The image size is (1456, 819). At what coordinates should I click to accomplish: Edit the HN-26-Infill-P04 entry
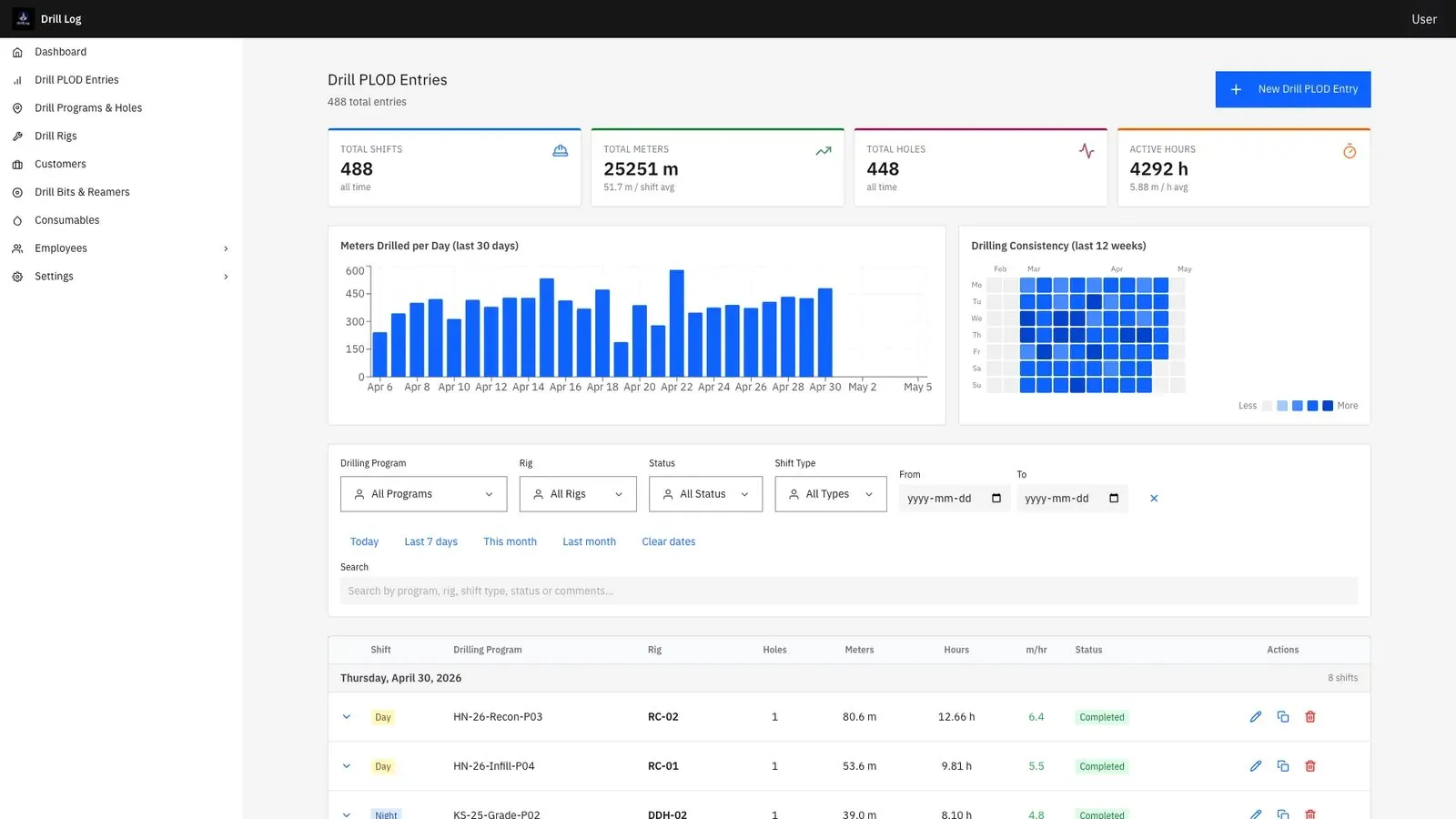click(1256, 766)
